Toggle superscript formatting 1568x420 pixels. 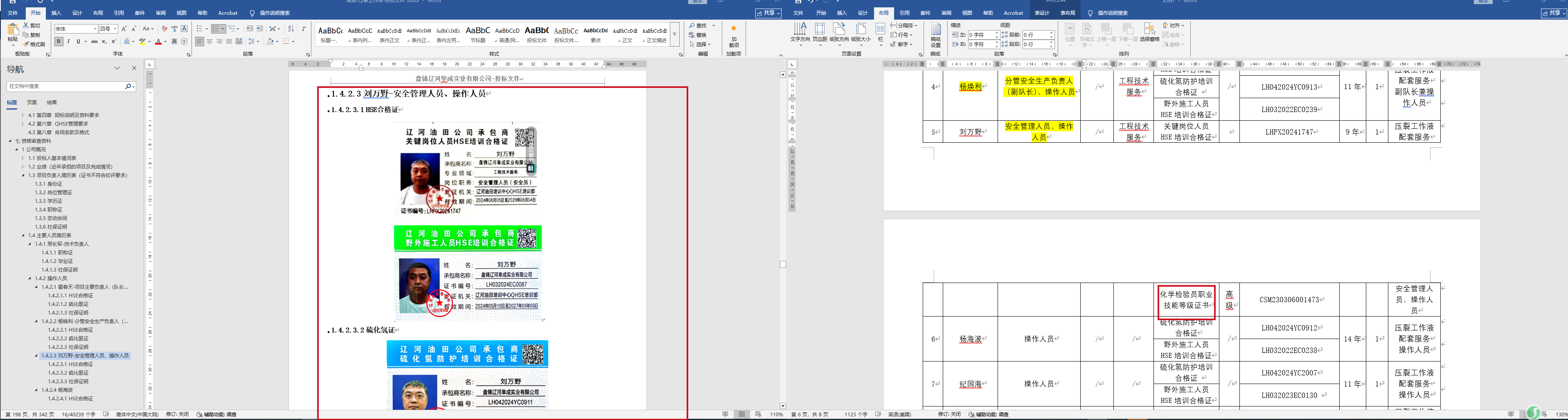[114, 41]
